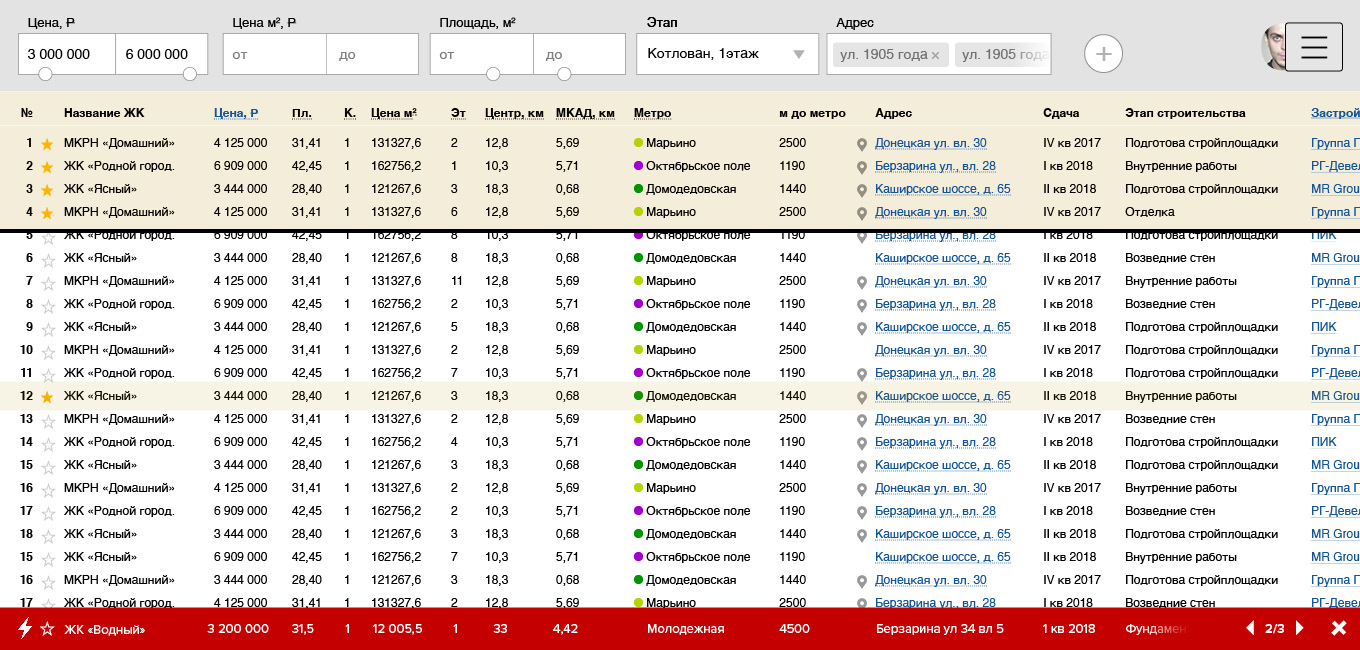The image size is (1360, 650).
Task: Click the lightning icon in the red bar
Action: 25,629
